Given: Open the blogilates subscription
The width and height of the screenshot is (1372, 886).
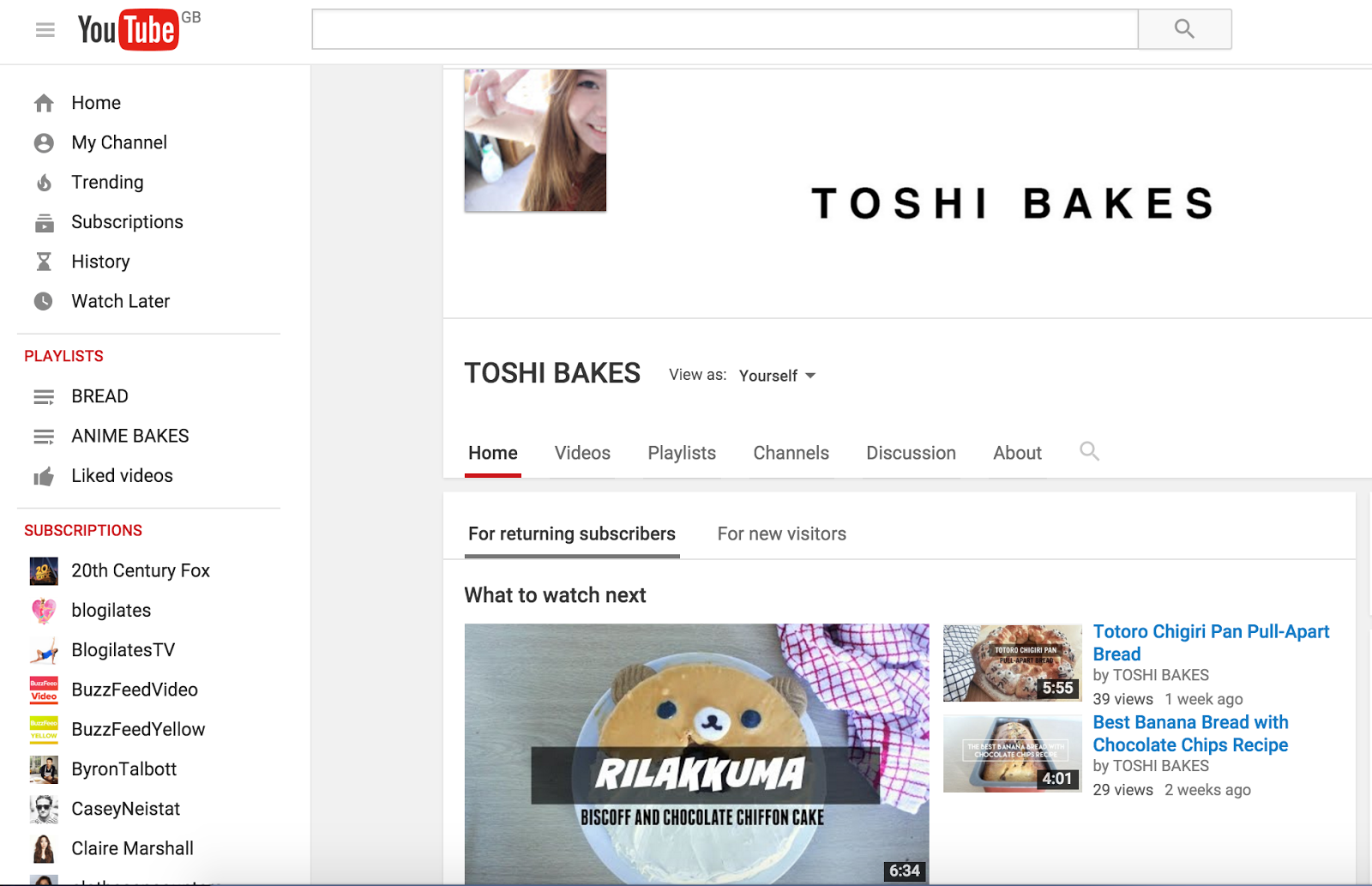Looking at the screenshot, I should 111,611.
